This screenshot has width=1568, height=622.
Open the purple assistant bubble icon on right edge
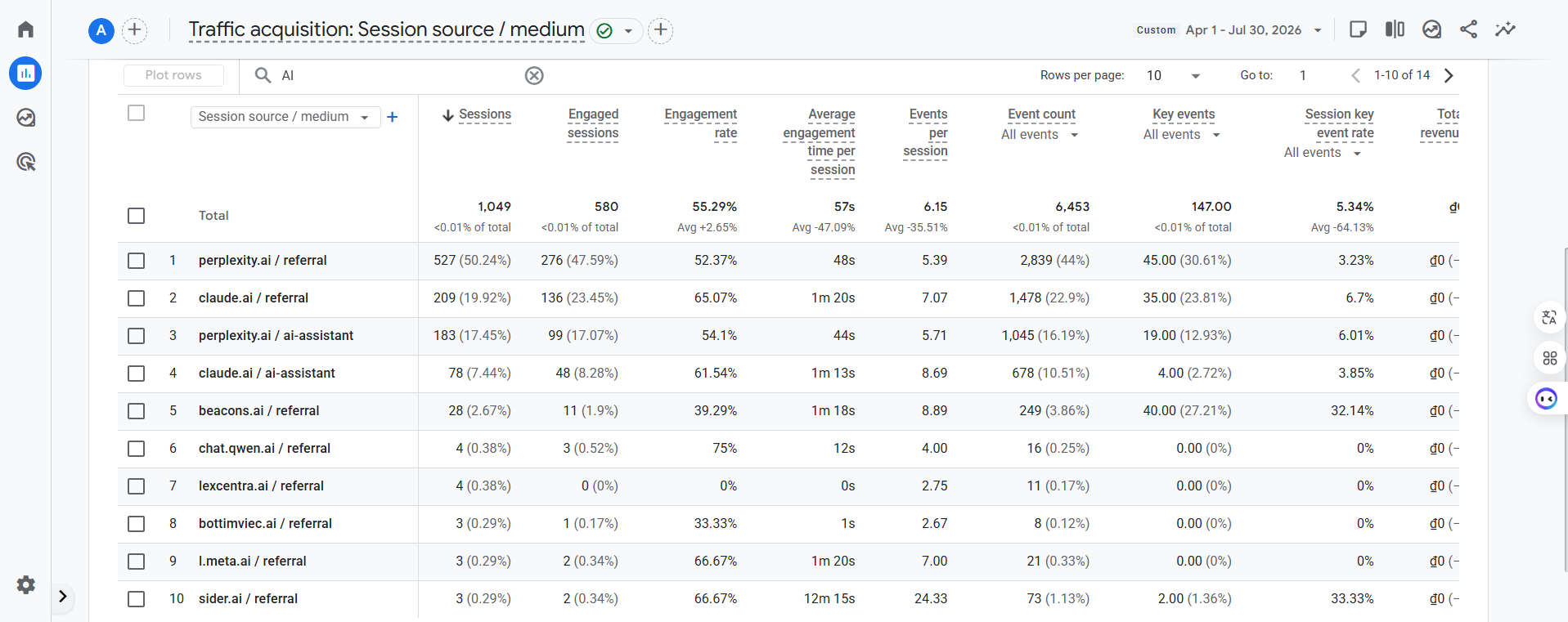click(x=1546, y=399)
